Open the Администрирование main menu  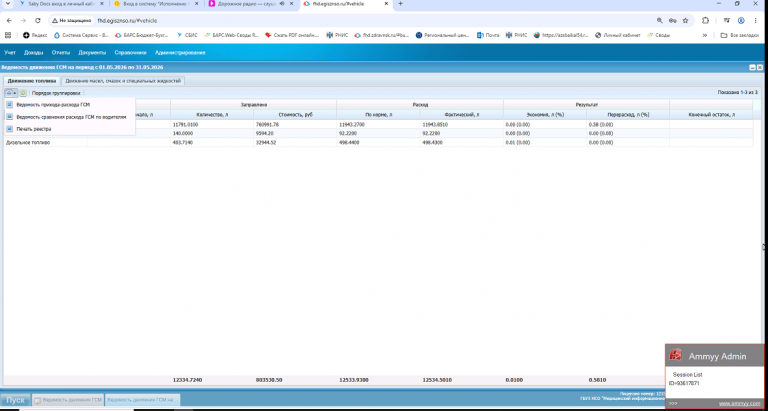click(x=180, y=52)
